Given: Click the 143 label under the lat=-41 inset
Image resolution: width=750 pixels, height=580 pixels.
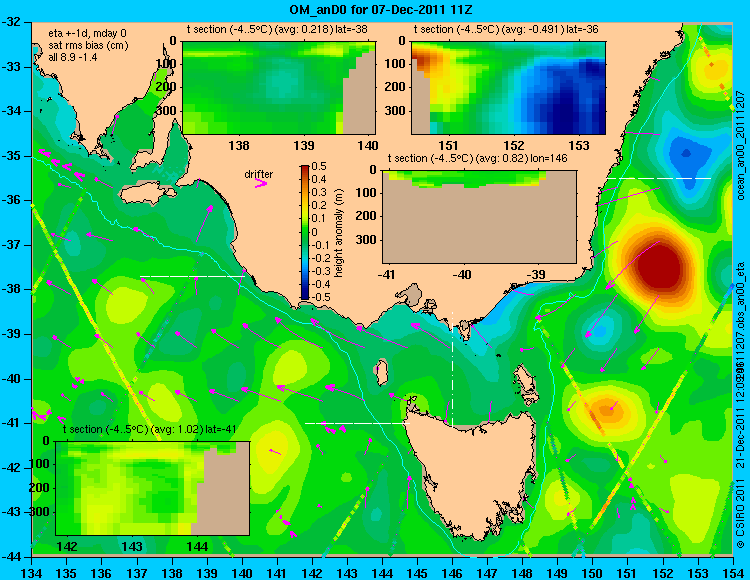Looking at the screenshot, I should click(132, 547).
